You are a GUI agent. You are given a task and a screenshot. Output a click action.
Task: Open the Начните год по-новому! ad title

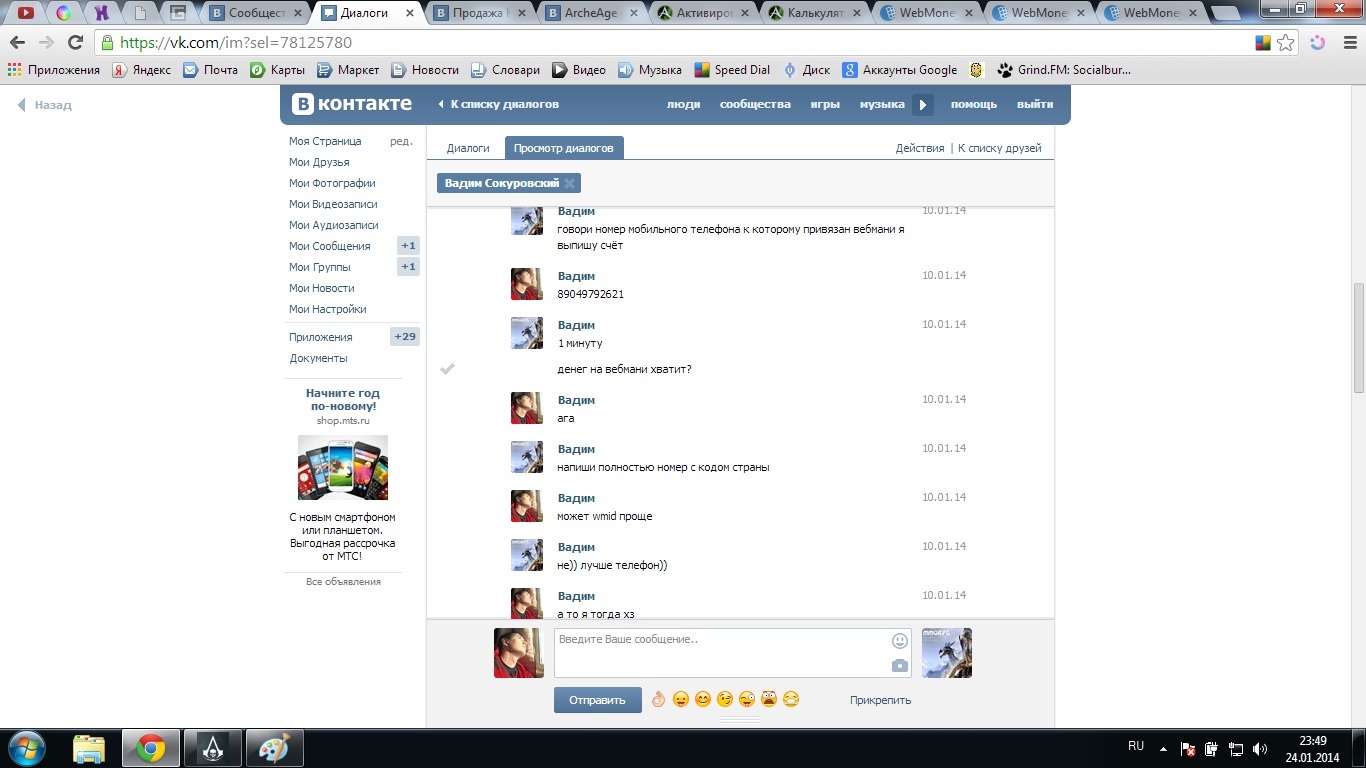[x=343, y=400]
